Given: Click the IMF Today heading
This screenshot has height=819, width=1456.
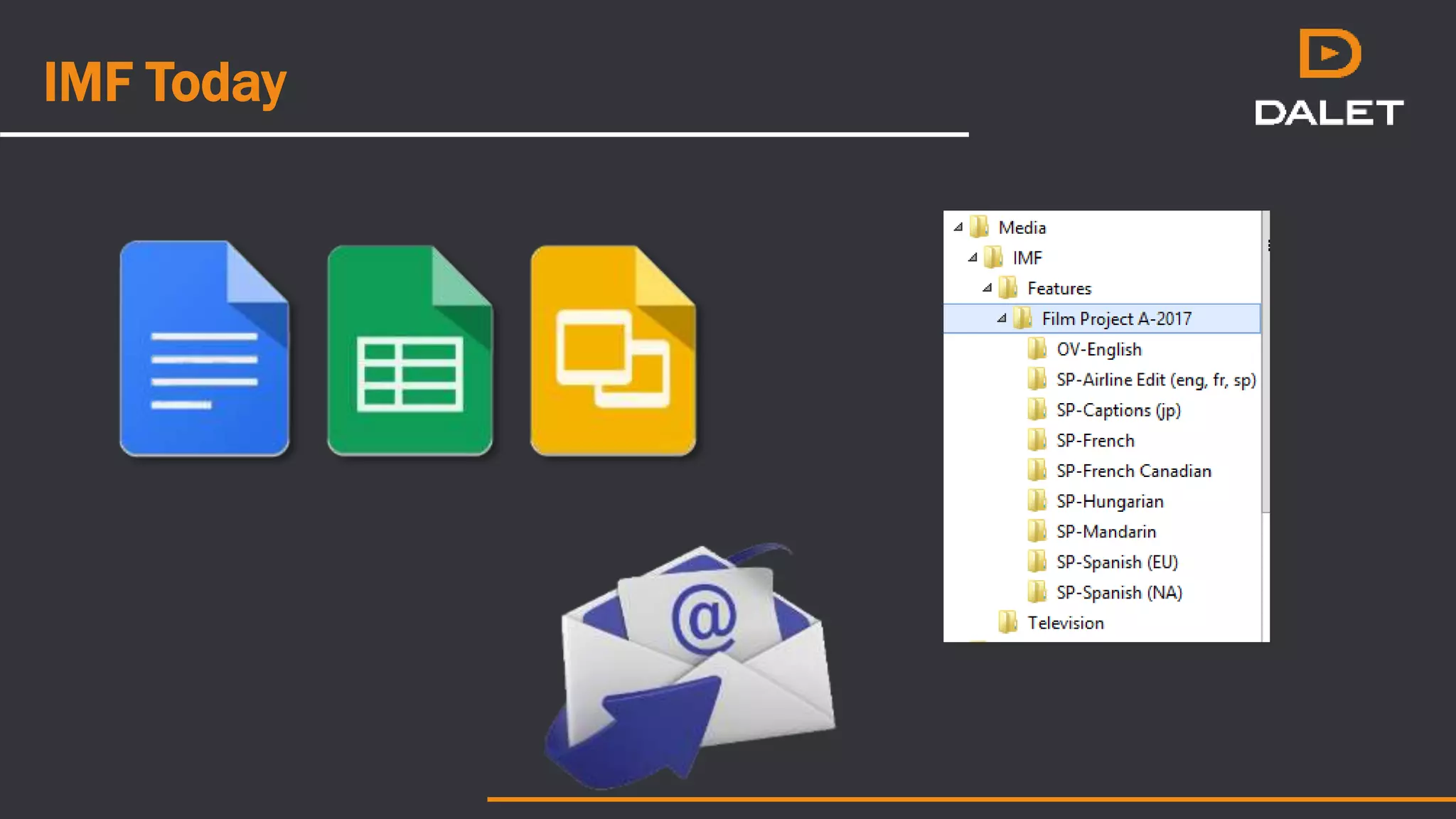Looking at the screenshot, I should tap(165, 82).
